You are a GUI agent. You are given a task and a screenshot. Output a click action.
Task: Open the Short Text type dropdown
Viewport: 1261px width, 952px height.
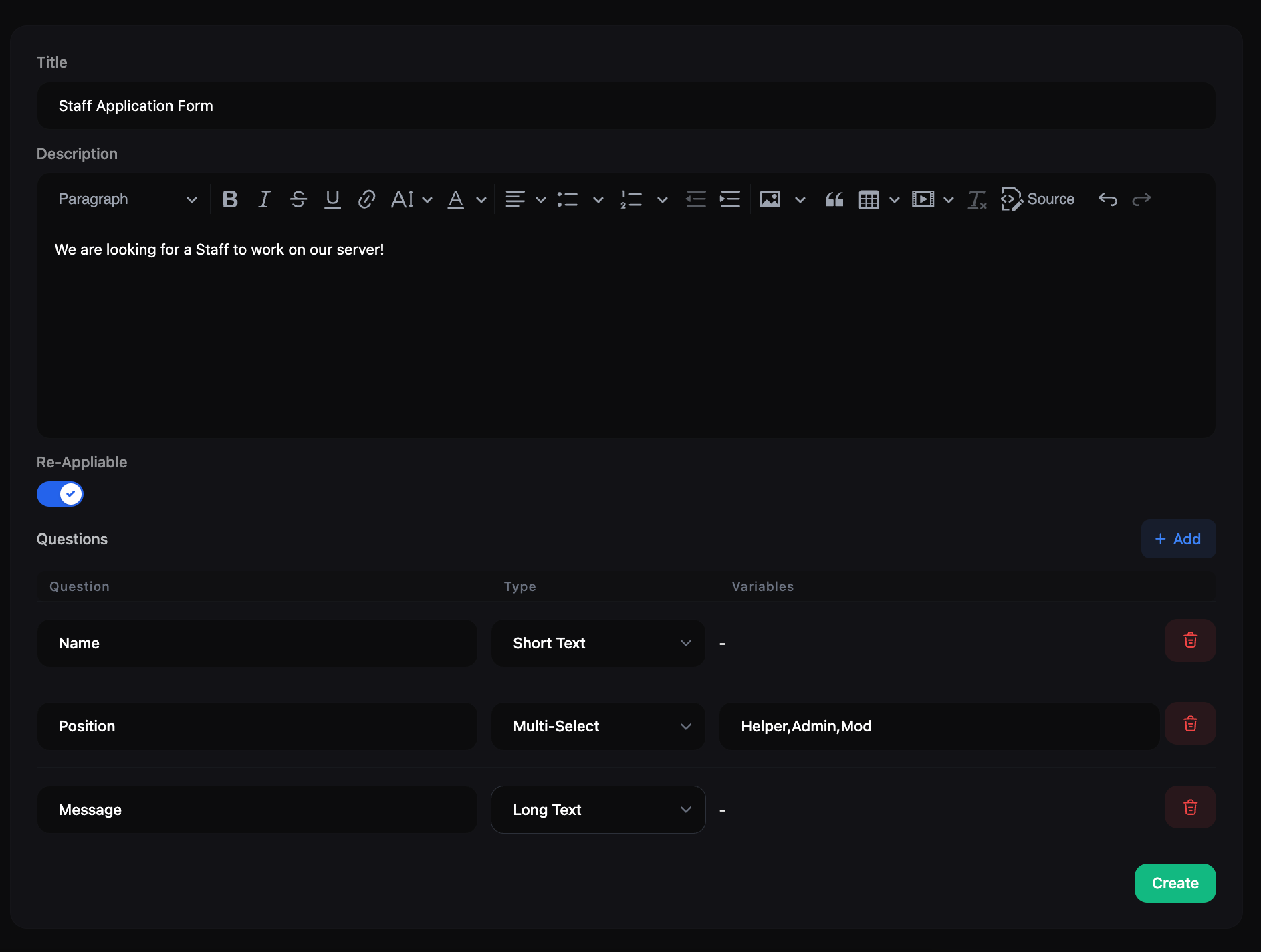(x=598, y=643)
